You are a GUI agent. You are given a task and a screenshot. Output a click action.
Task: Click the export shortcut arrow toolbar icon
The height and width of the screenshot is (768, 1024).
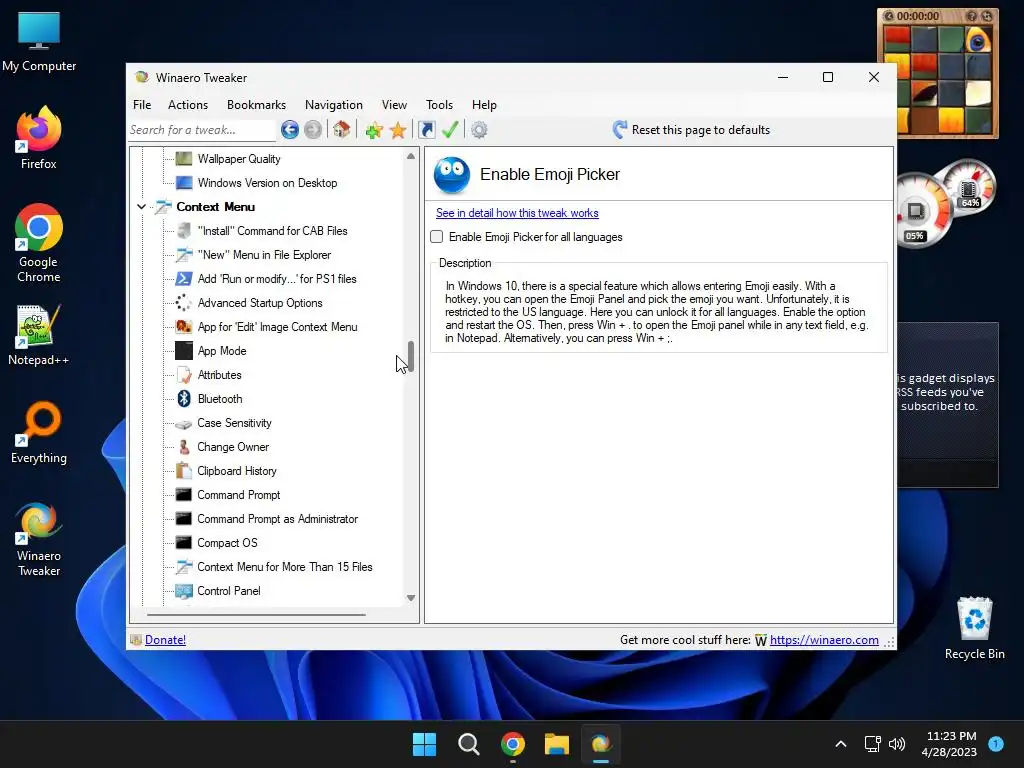[x=426, y=130]
